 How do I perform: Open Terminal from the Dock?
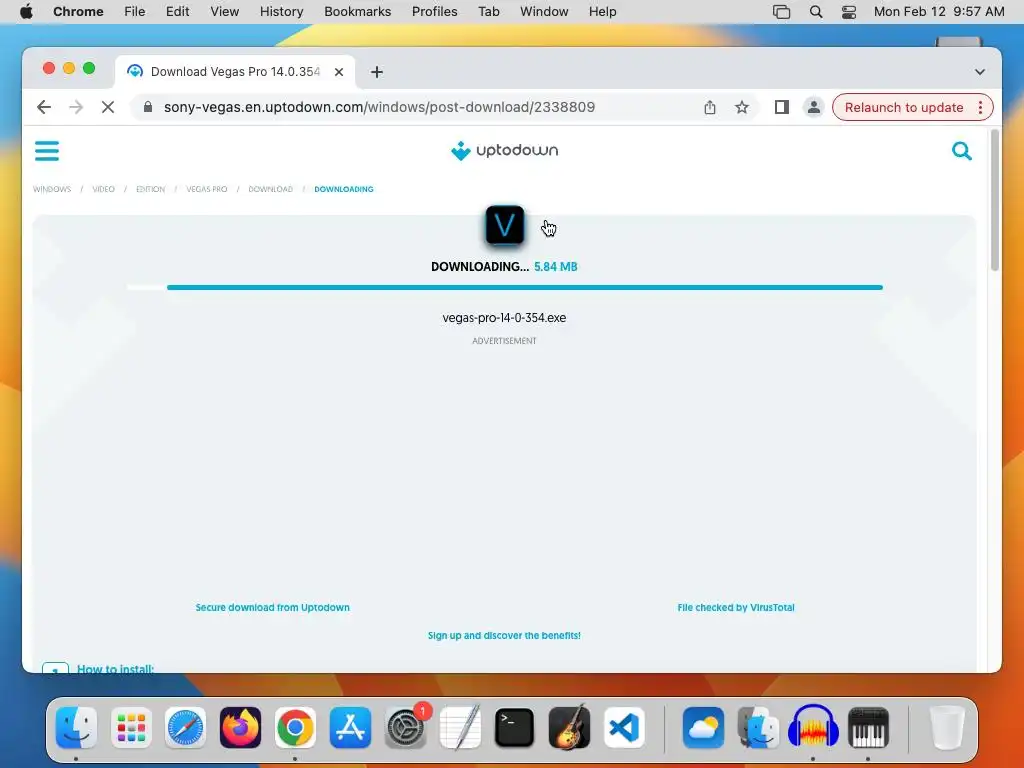[515, 727]
